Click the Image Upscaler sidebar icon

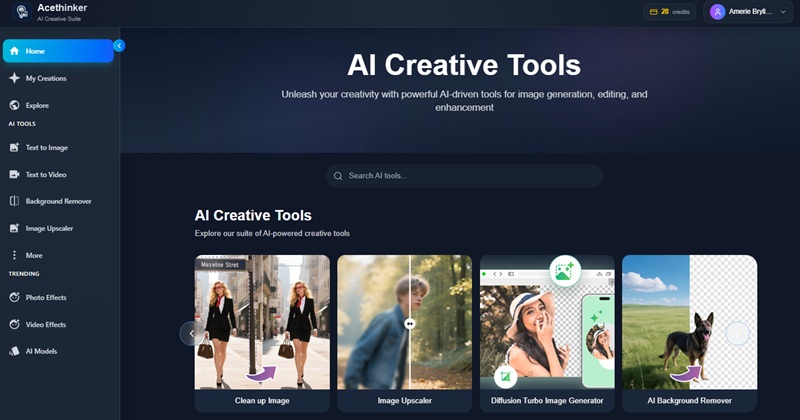tap(14, 228)
